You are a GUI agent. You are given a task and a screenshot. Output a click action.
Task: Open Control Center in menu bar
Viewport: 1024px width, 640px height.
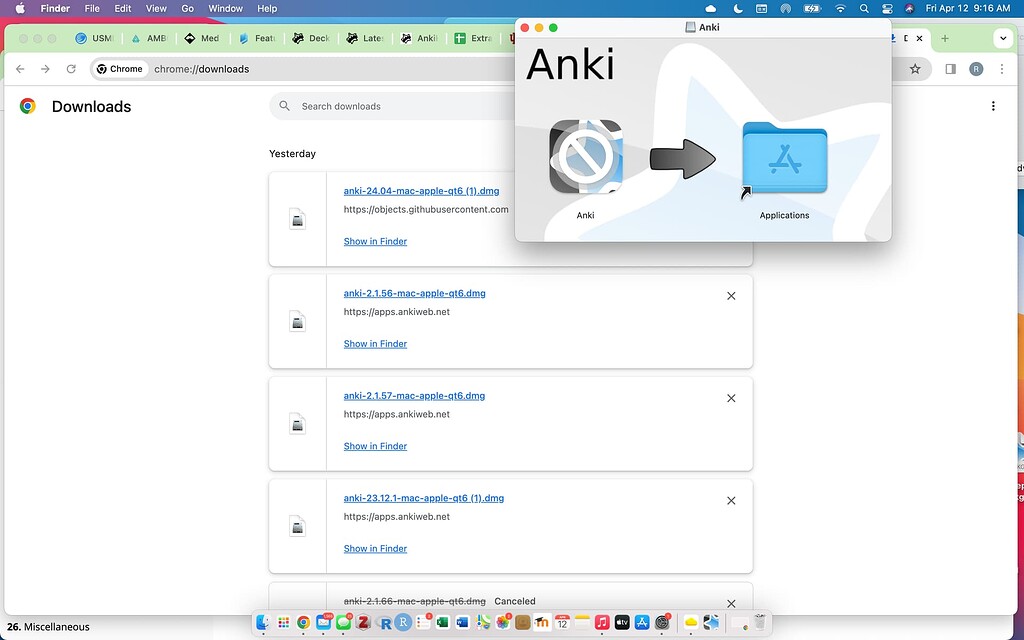click(887, 8)
